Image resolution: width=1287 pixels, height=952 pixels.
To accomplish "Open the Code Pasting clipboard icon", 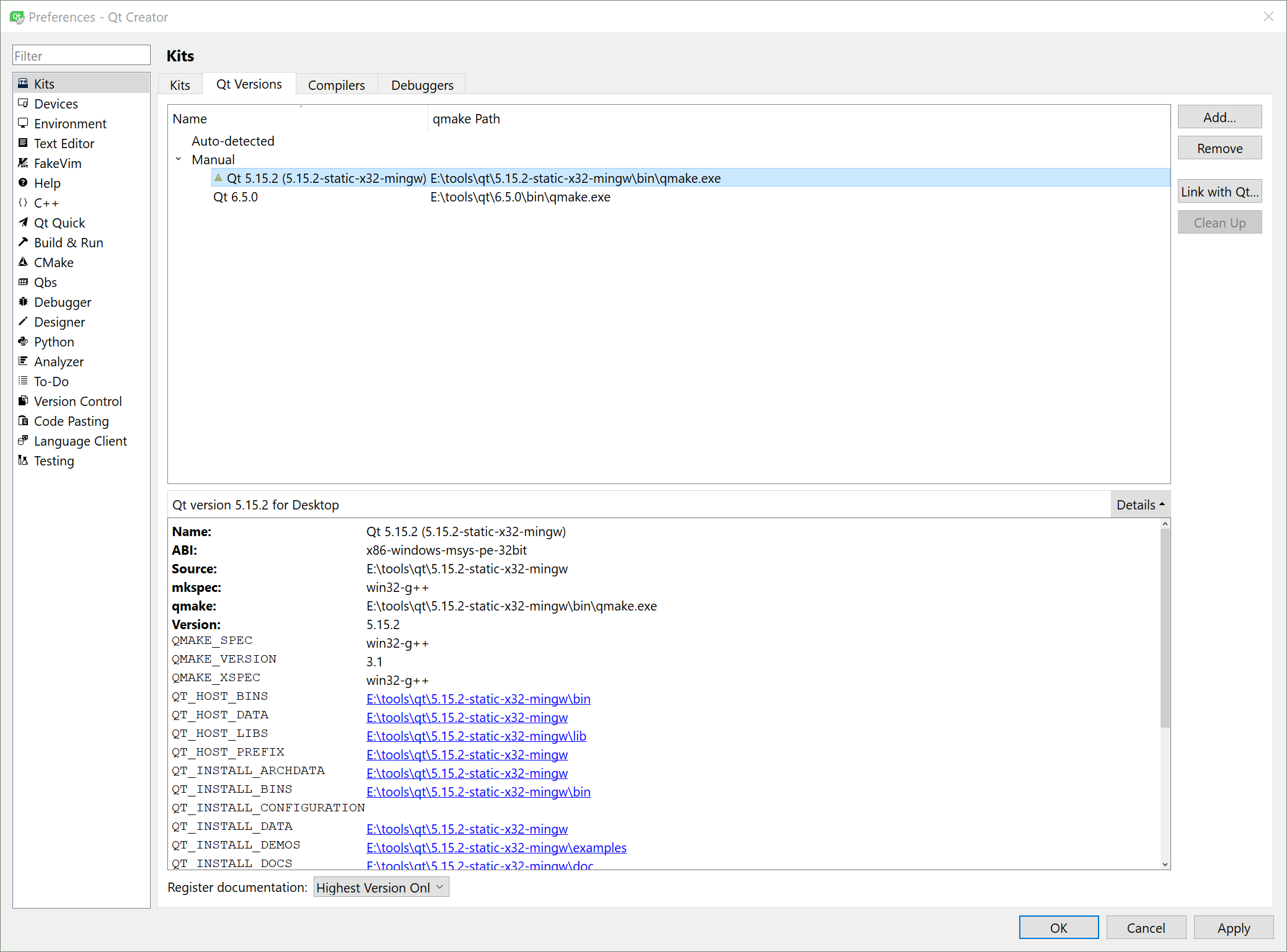I will tap(23, 420).
